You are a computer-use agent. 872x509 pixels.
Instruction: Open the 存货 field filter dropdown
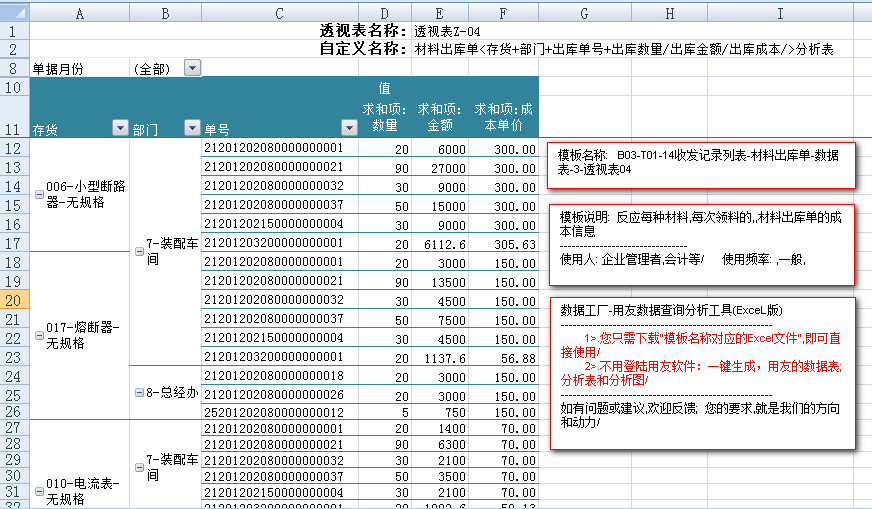tap(120, 128)
